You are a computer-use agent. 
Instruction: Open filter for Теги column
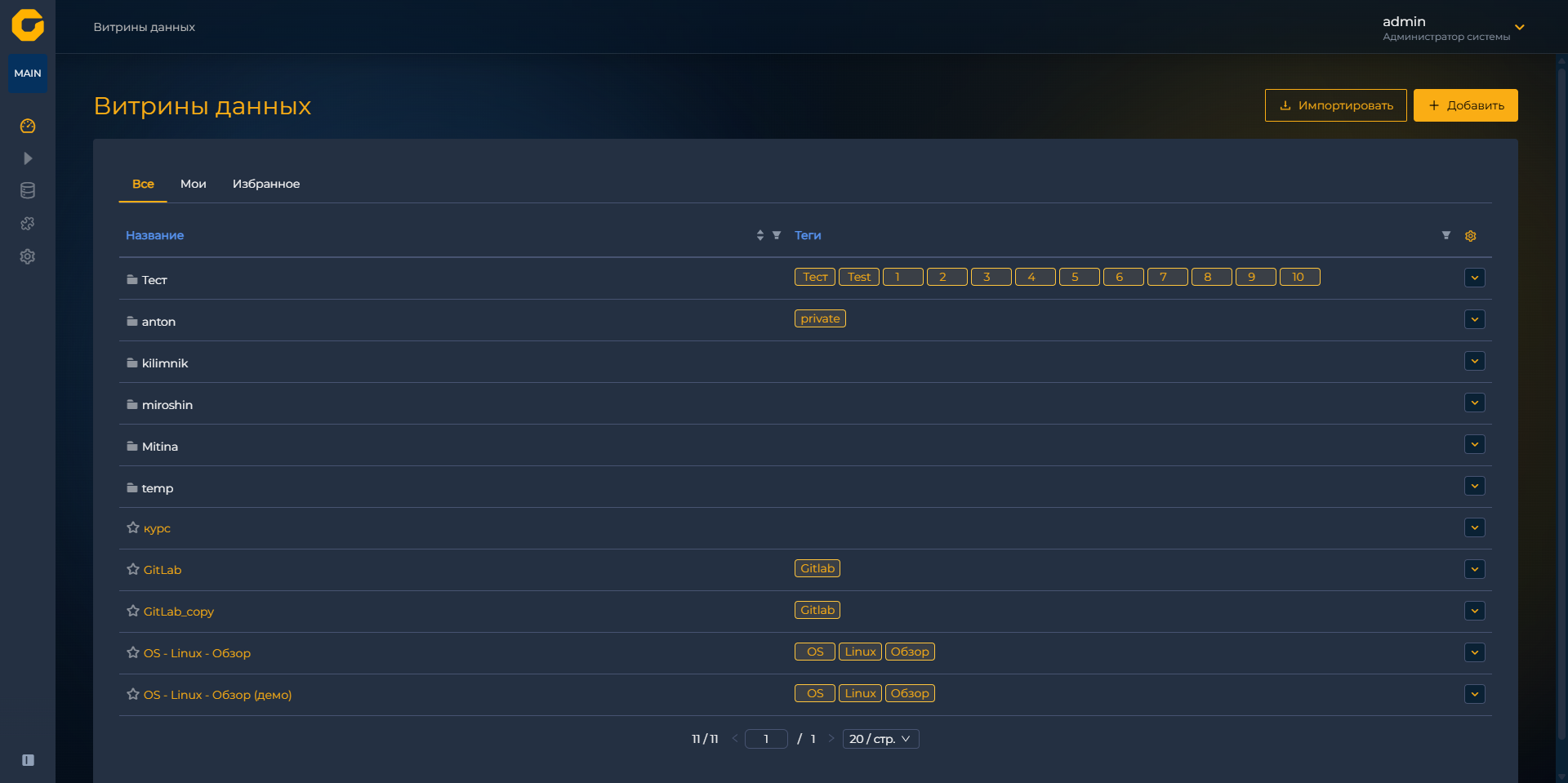click(1446, 235)
